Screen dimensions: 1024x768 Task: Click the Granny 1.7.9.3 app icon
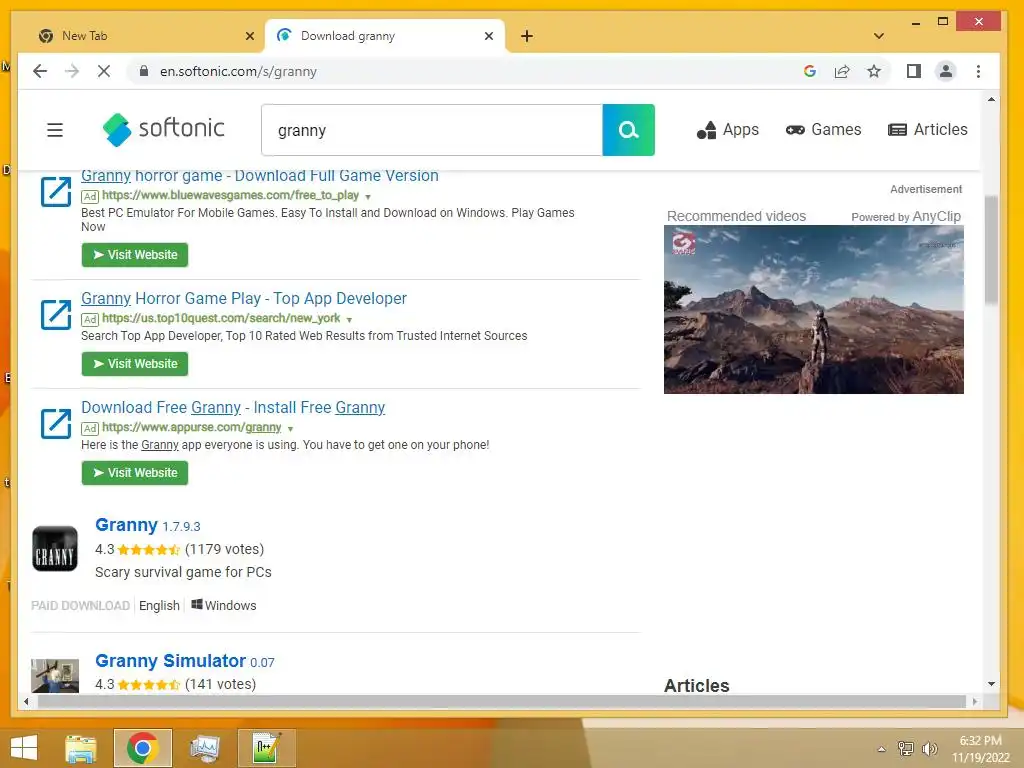click(55, 549)
